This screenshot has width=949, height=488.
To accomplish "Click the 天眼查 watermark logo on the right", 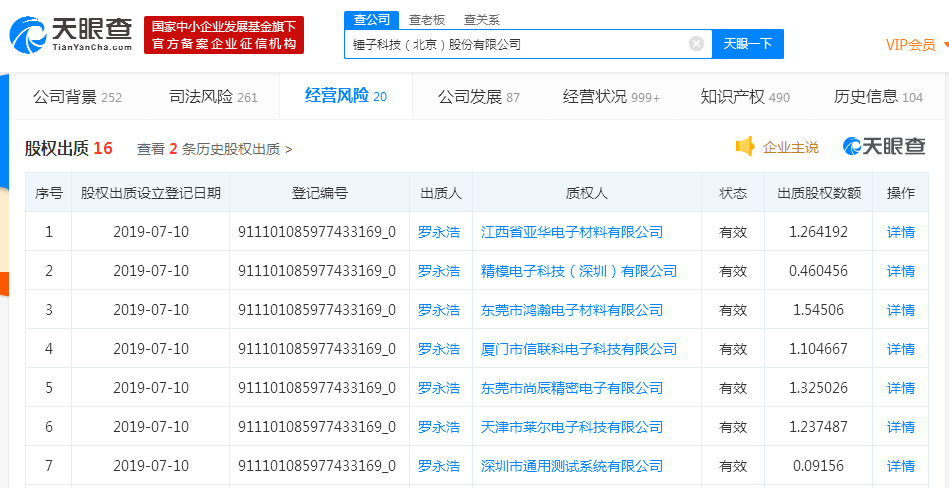I will point(884,147).
